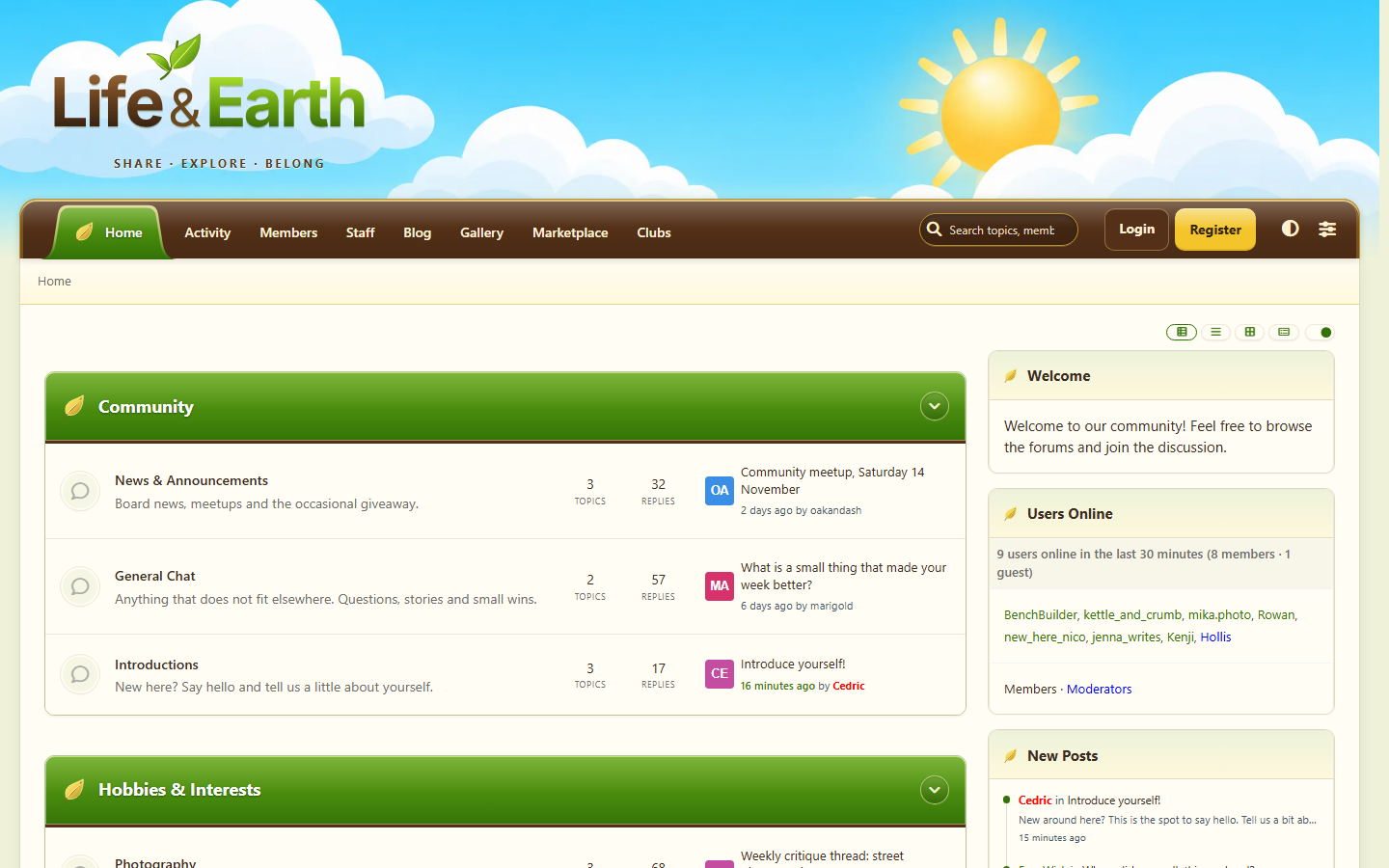The image size is (1389, 868).
Task: Open the customization sliders icon
Action: click(1327, 229)
